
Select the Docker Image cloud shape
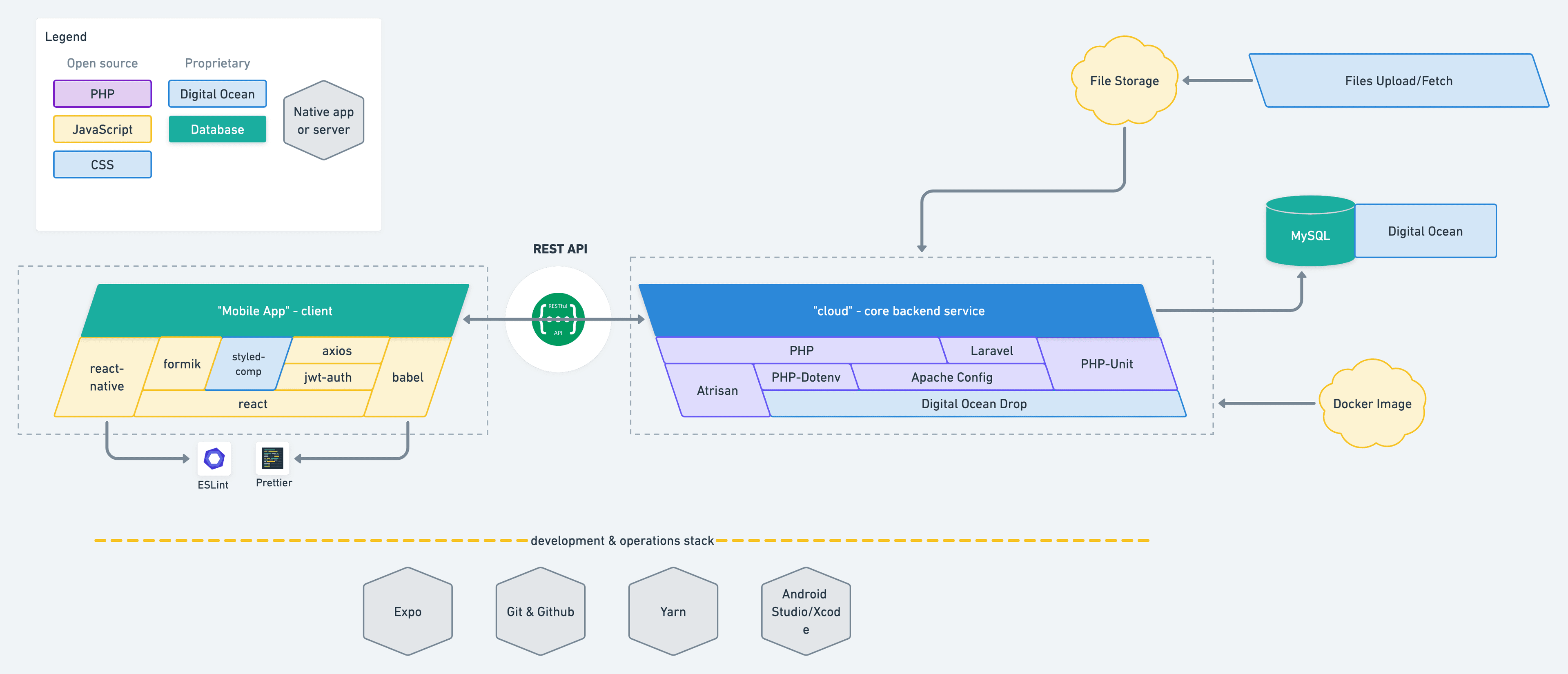click(x=1372, y=404)
